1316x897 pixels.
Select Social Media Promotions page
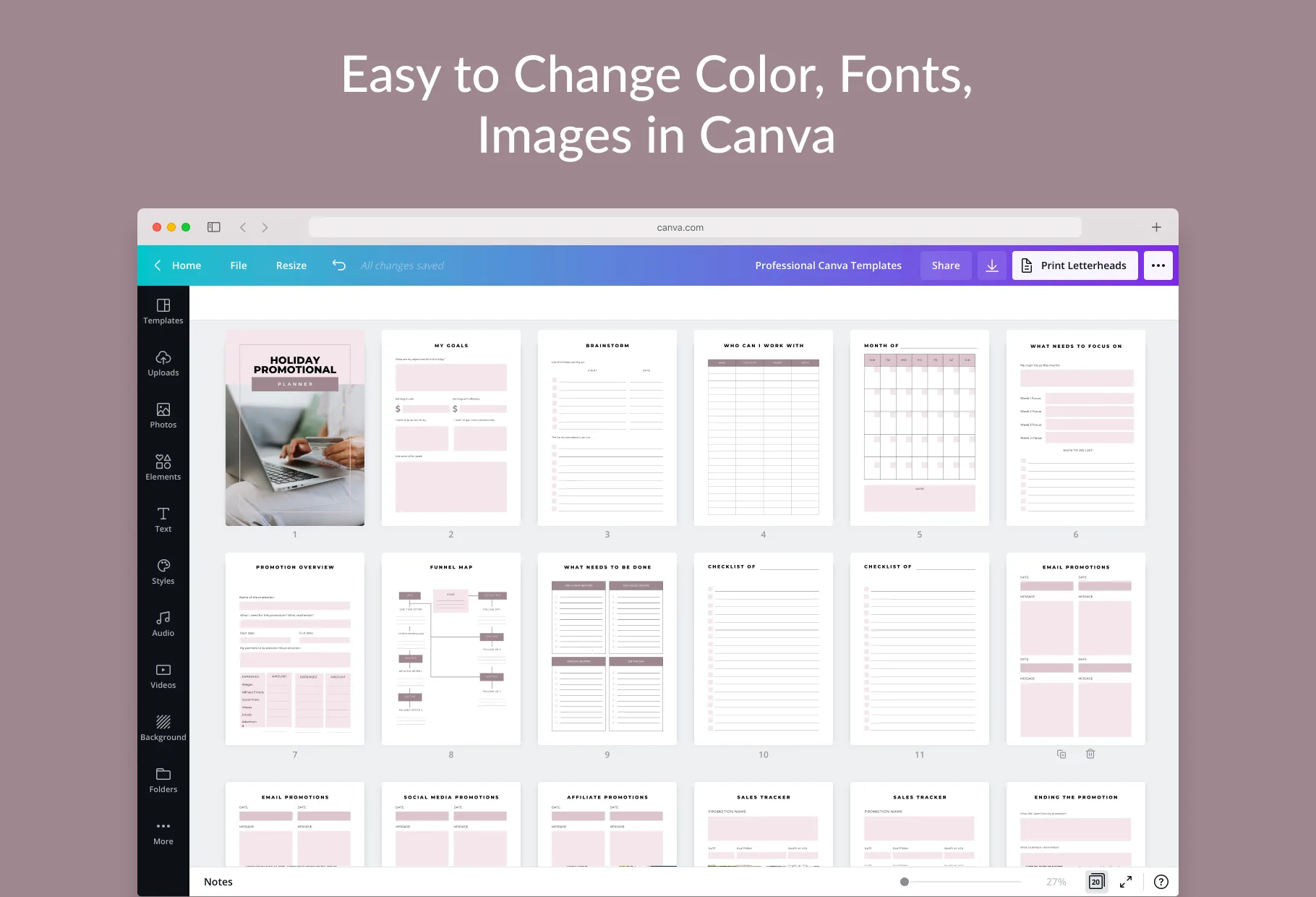451,825
